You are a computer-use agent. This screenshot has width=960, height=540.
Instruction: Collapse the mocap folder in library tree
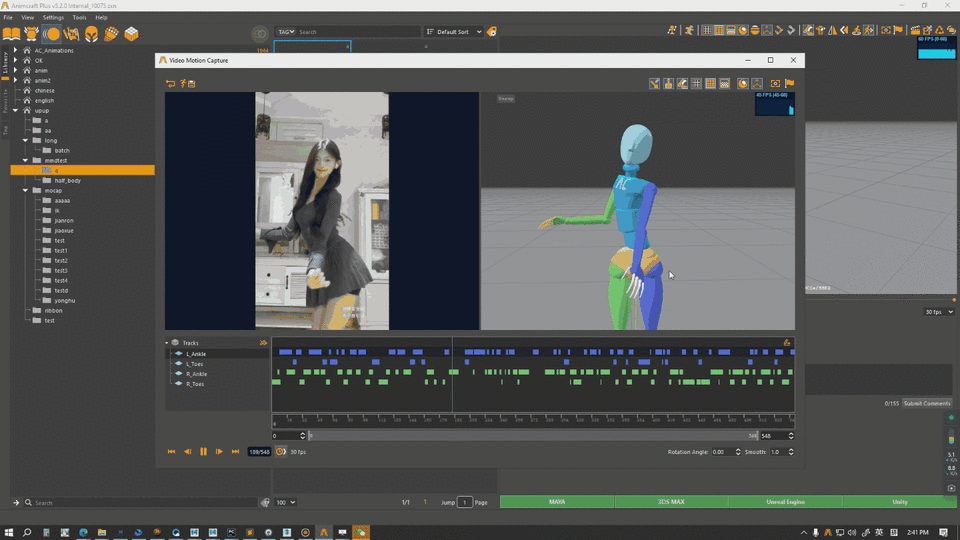26,190
